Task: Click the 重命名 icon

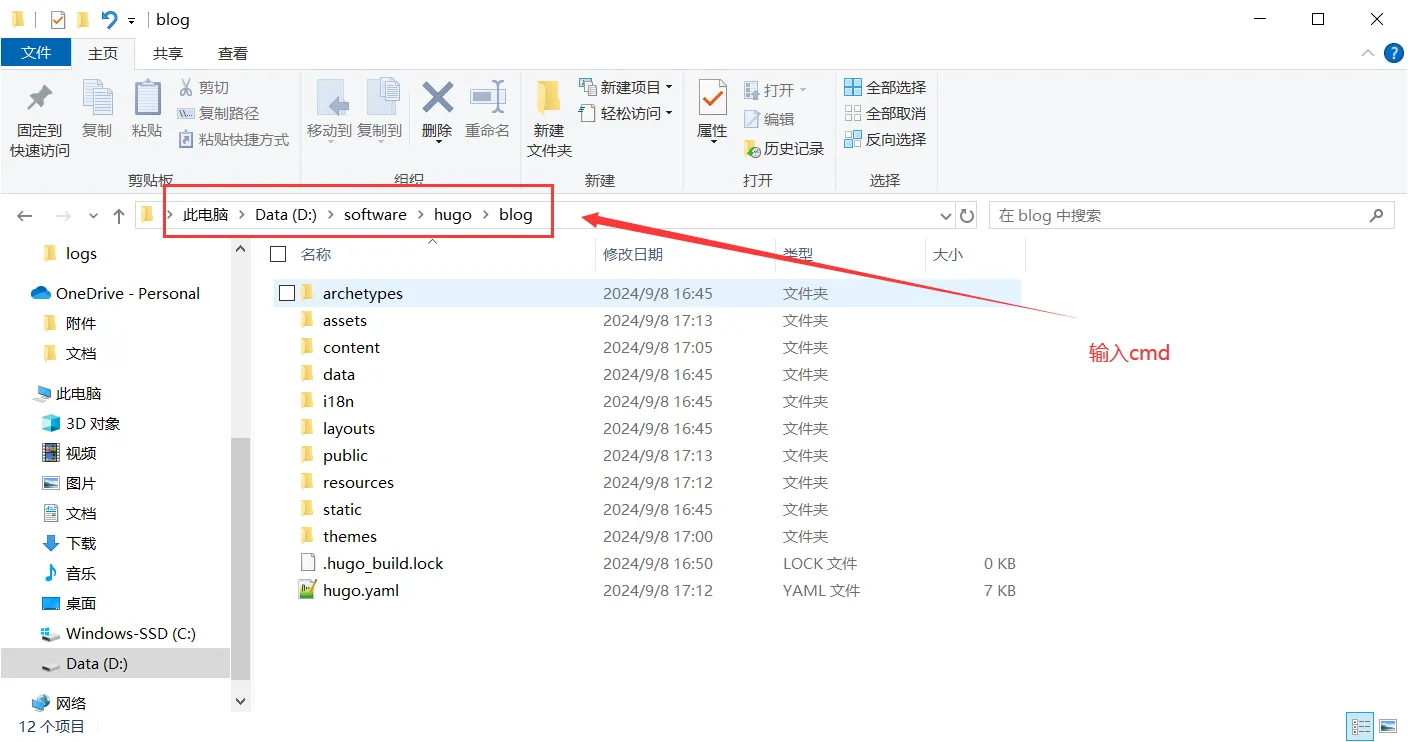Action: click(x=488, y=98)
